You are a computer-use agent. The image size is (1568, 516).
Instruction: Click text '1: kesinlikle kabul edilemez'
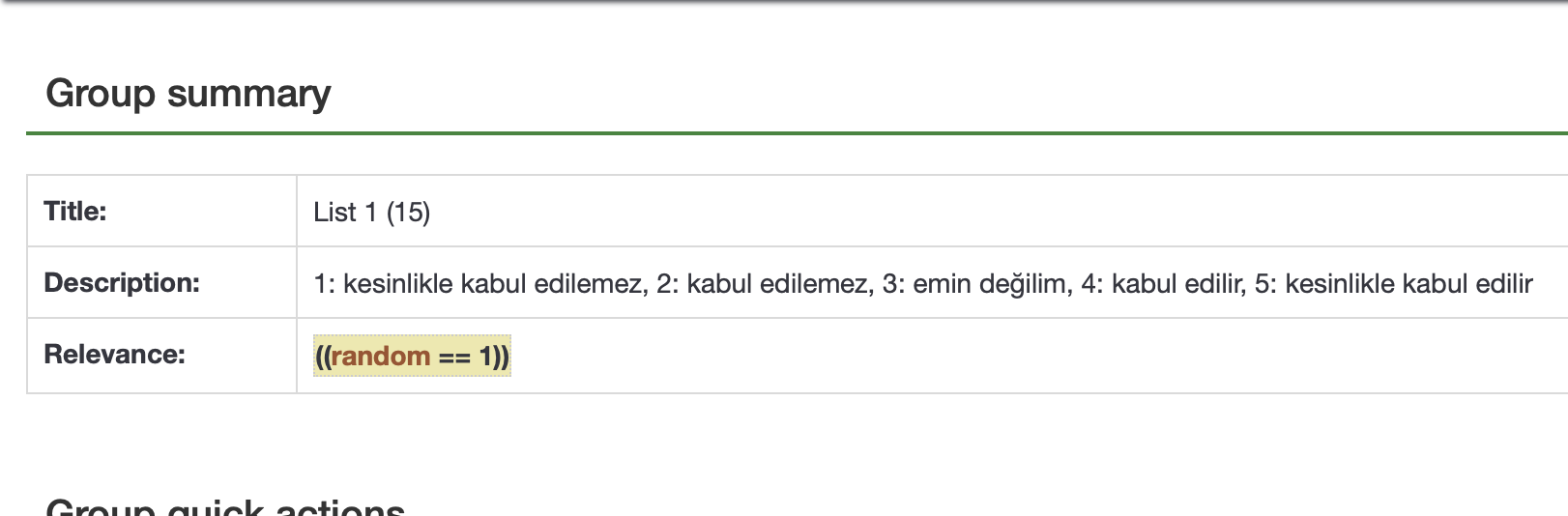tap(479, 284)
